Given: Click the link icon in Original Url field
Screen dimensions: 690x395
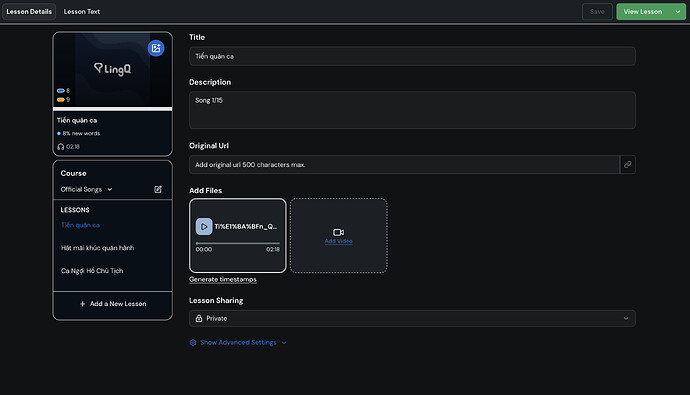Looking at the screenshot, I should coord(628,165).
